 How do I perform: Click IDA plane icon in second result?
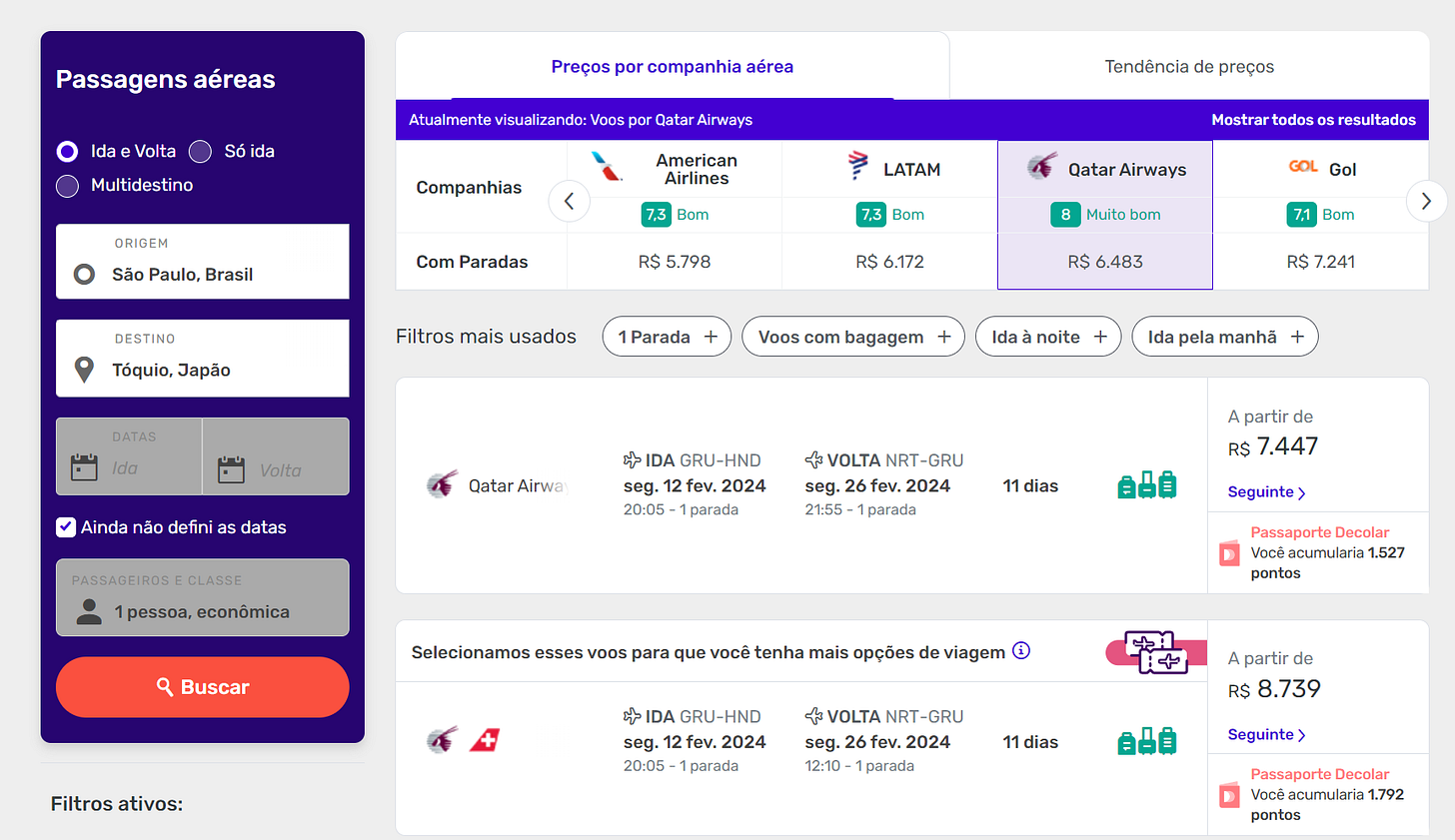632,716
